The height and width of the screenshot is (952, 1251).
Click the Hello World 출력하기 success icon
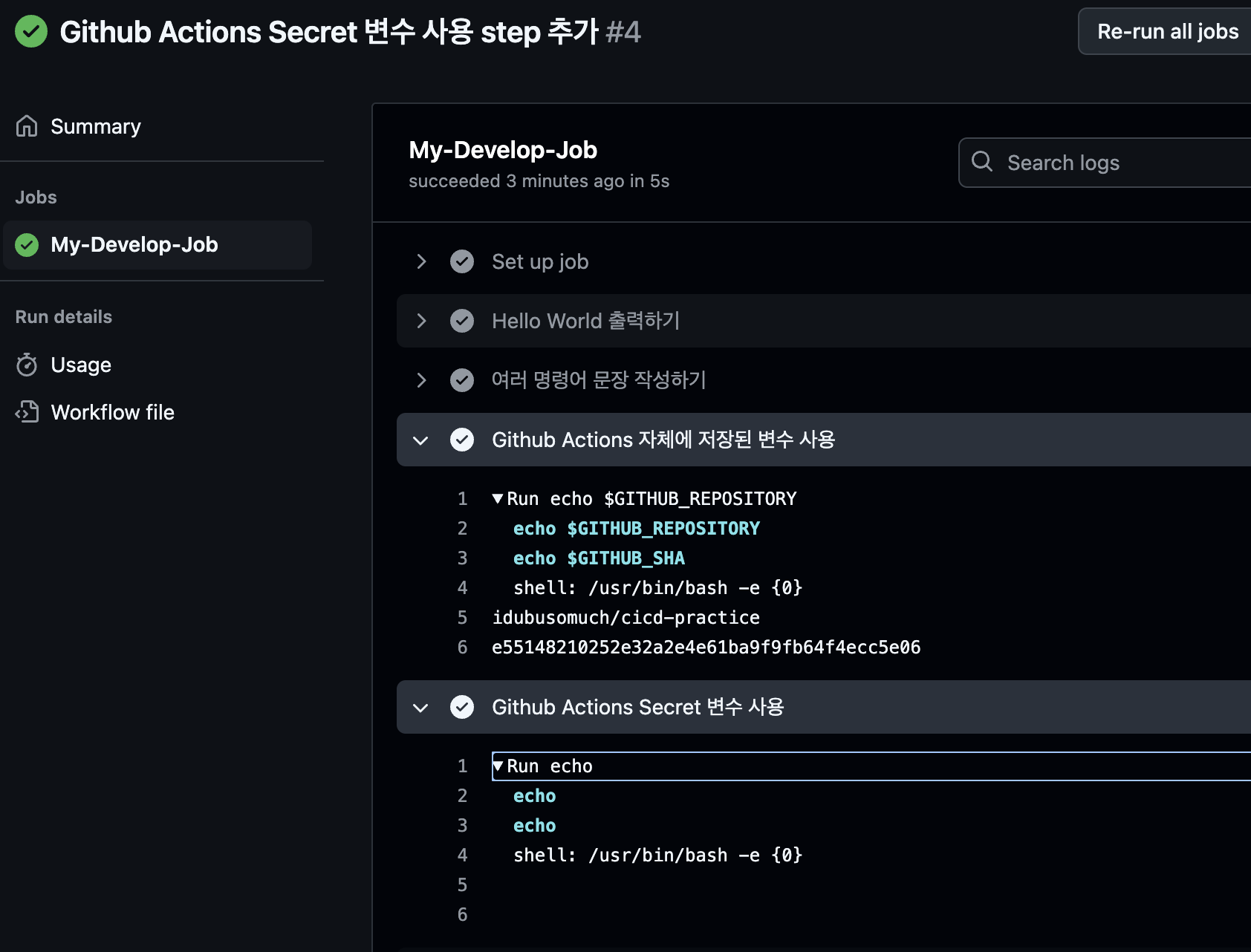(462, 321)
